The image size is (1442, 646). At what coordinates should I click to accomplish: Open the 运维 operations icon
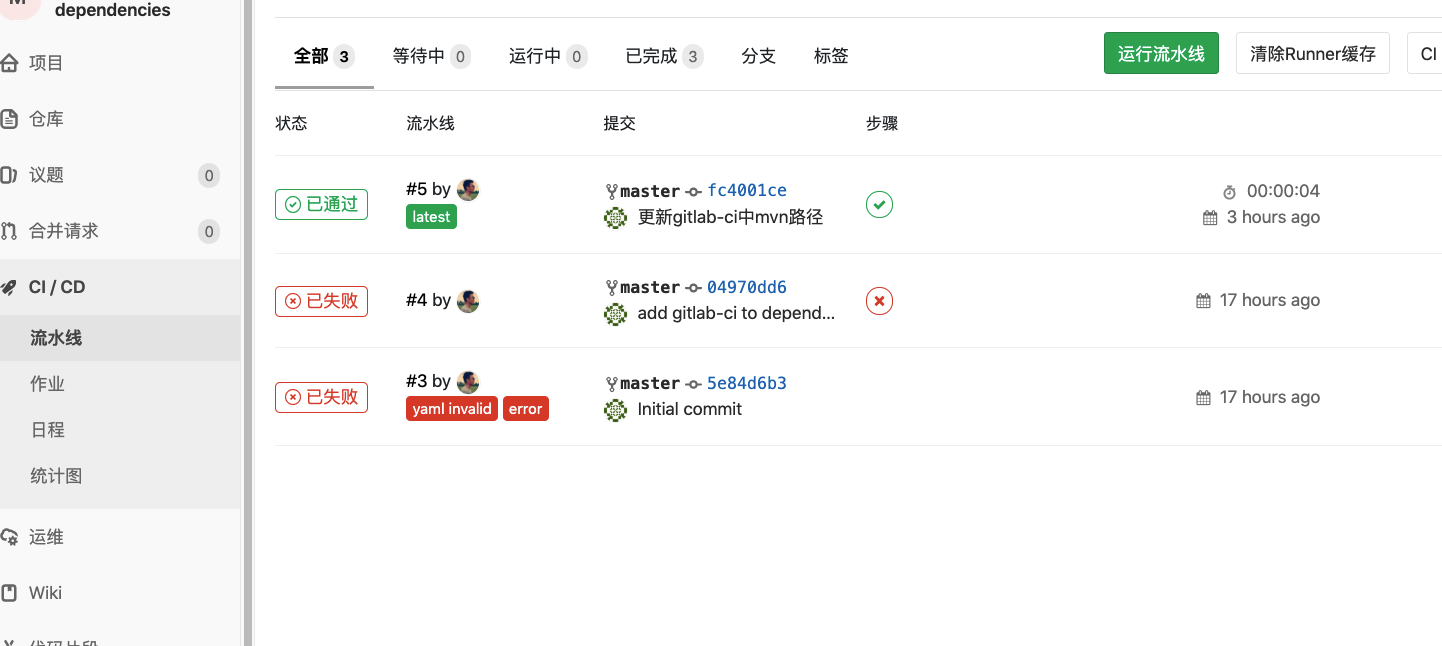tap(9, 537)
